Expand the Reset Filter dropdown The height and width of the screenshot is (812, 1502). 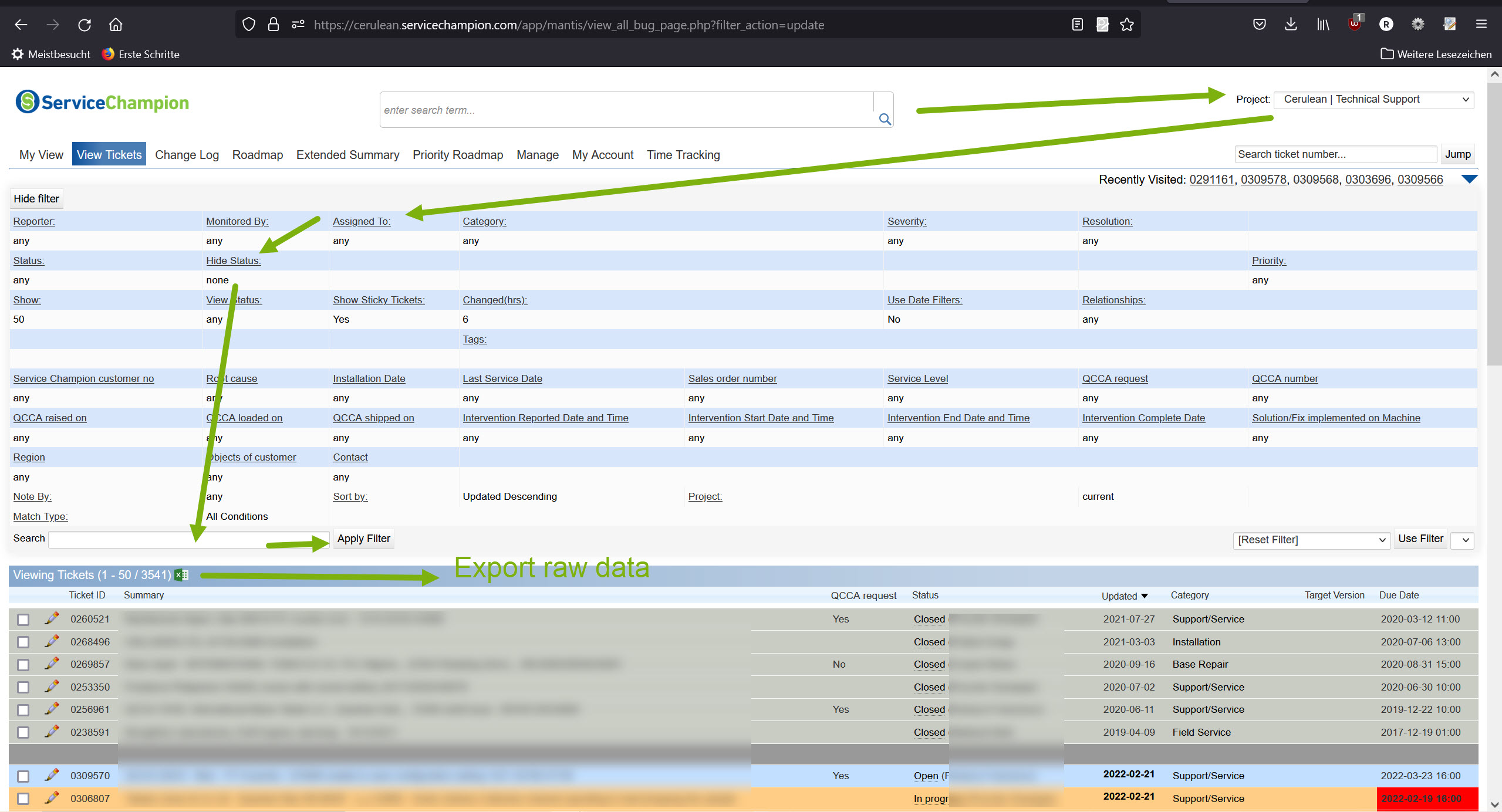tap(1312, 540)
